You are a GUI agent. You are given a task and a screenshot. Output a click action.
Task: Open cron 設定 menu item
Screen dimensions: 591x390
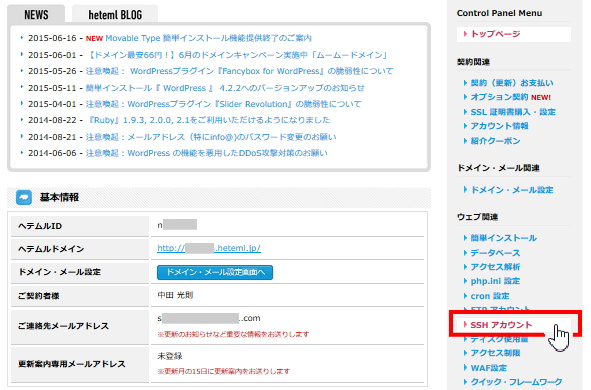click(490, 296)
